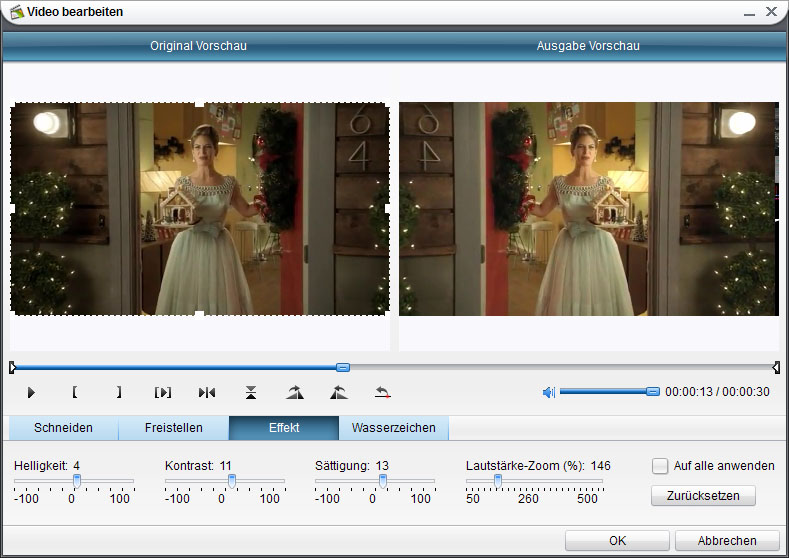
Task: Click the vertical flip icon
Action: coord(251,393)
